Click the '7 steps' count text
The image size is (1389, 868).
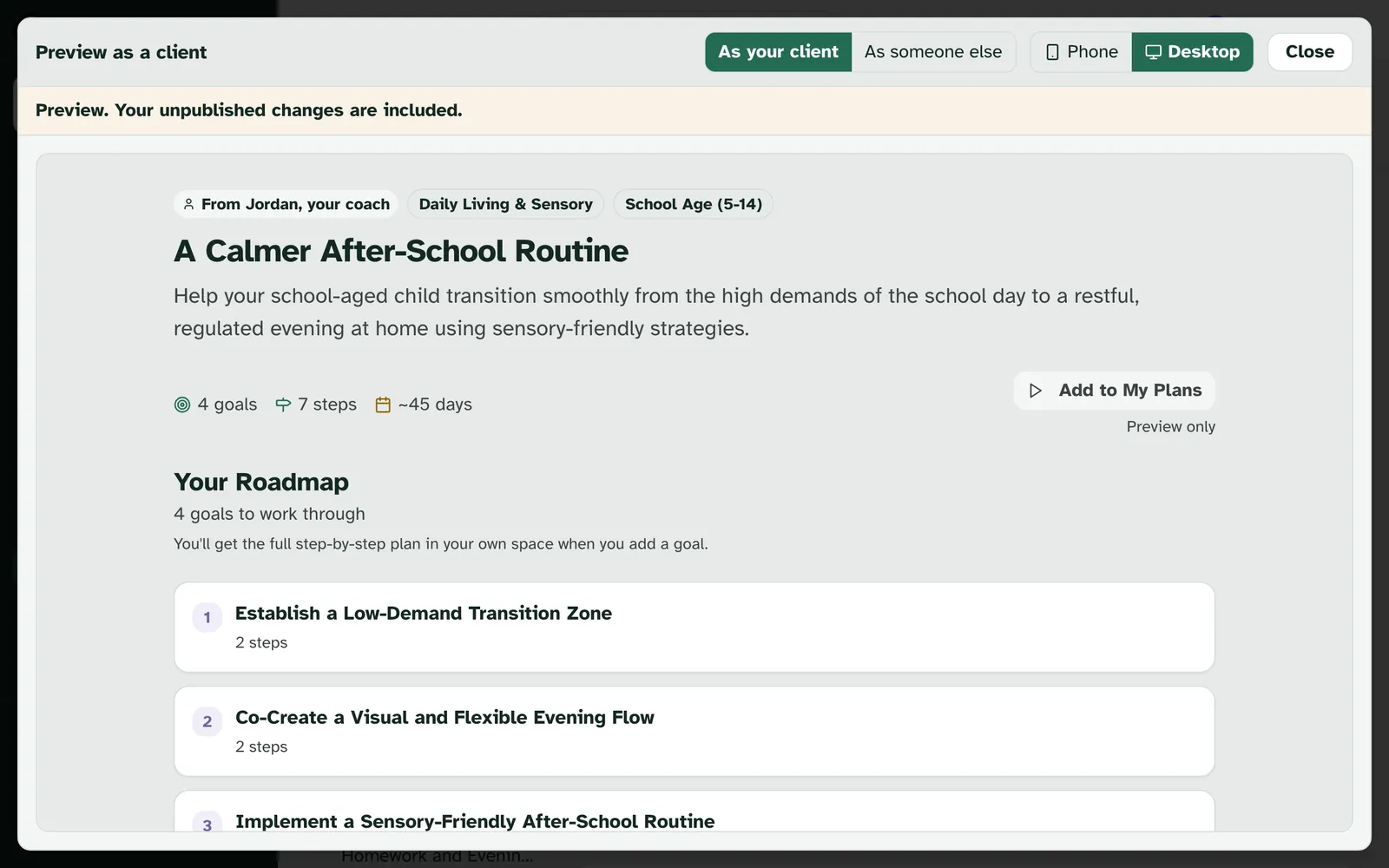point(327,404)
